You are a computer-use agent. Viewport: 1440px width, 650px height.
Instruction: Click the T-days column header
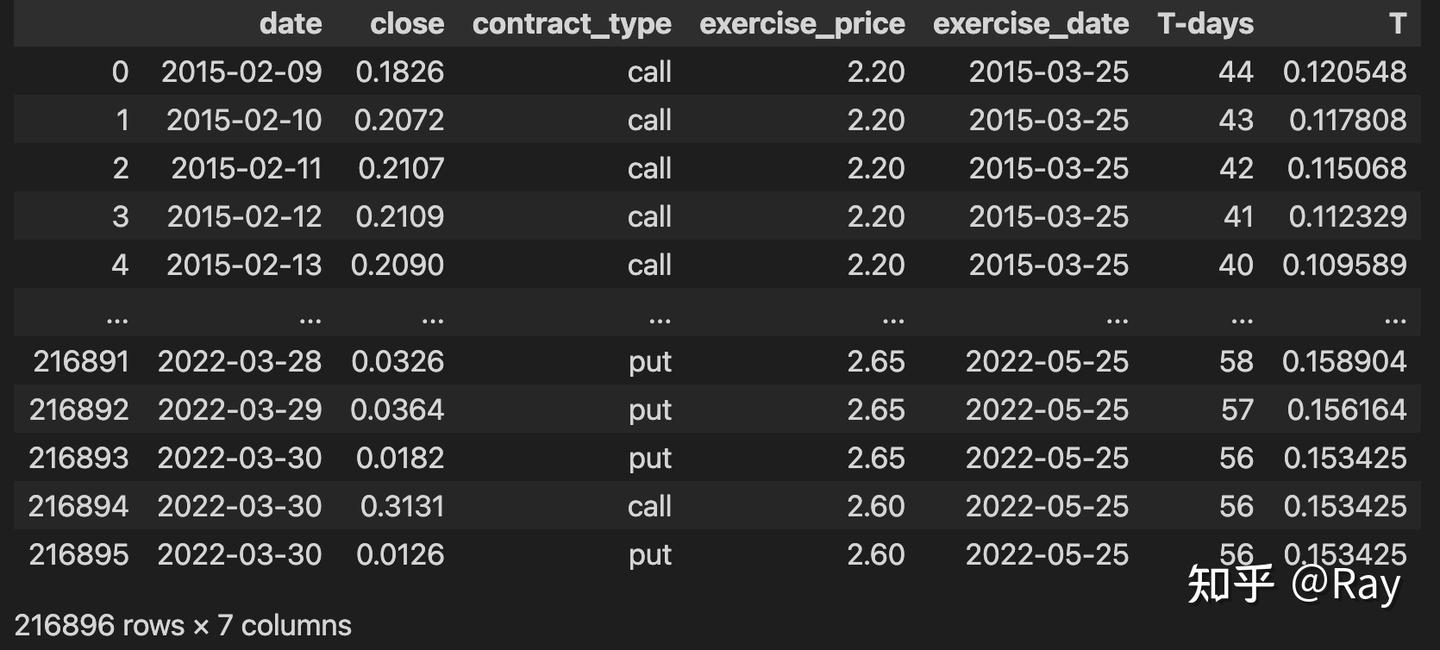(1205, 24)
